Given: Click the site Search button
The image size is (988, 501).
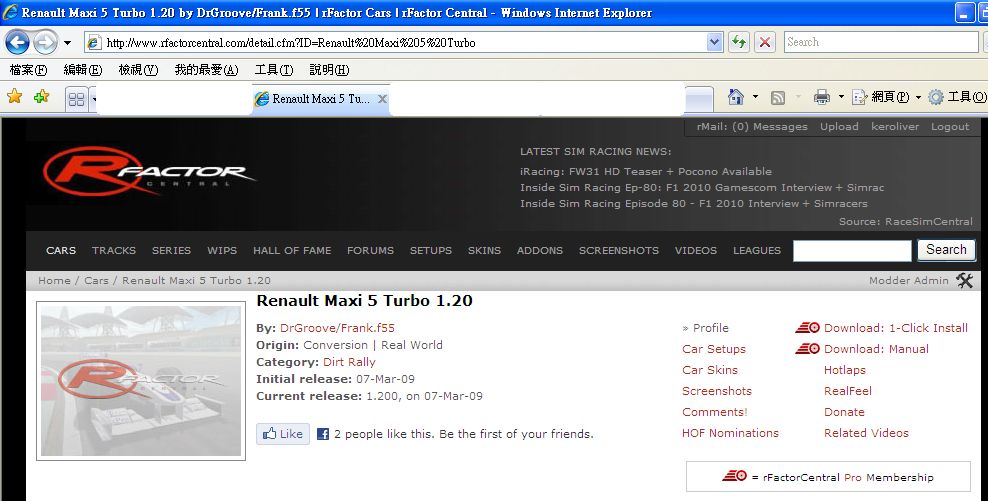Looking at the screenshot, I should [945, 250].
